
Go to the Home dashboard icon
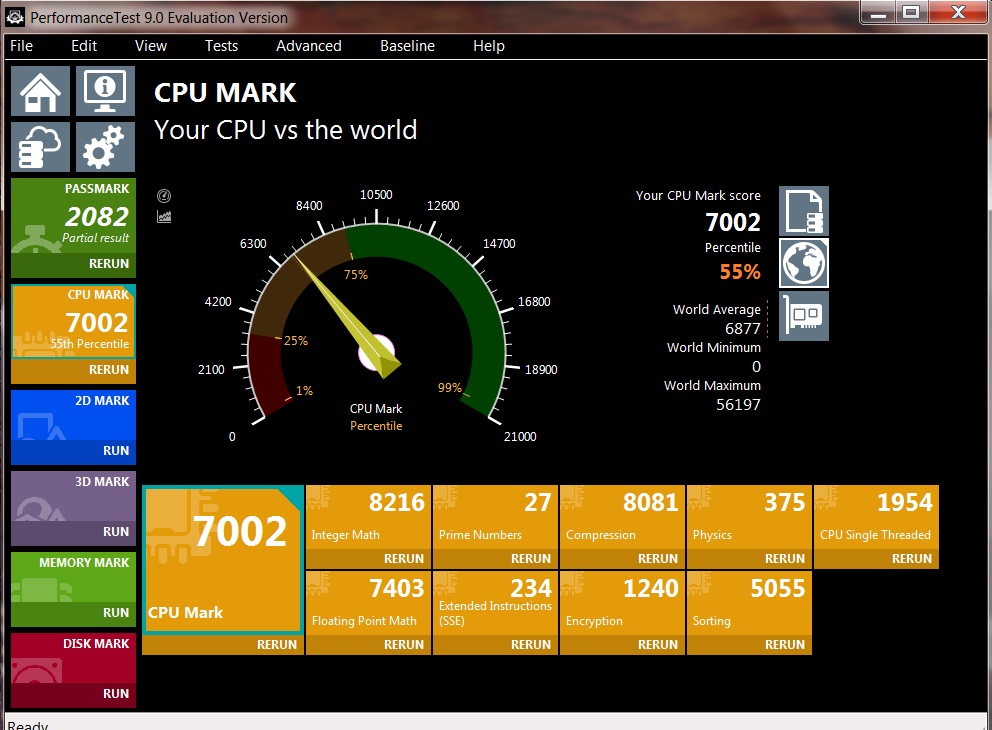(x=40, y=91)
